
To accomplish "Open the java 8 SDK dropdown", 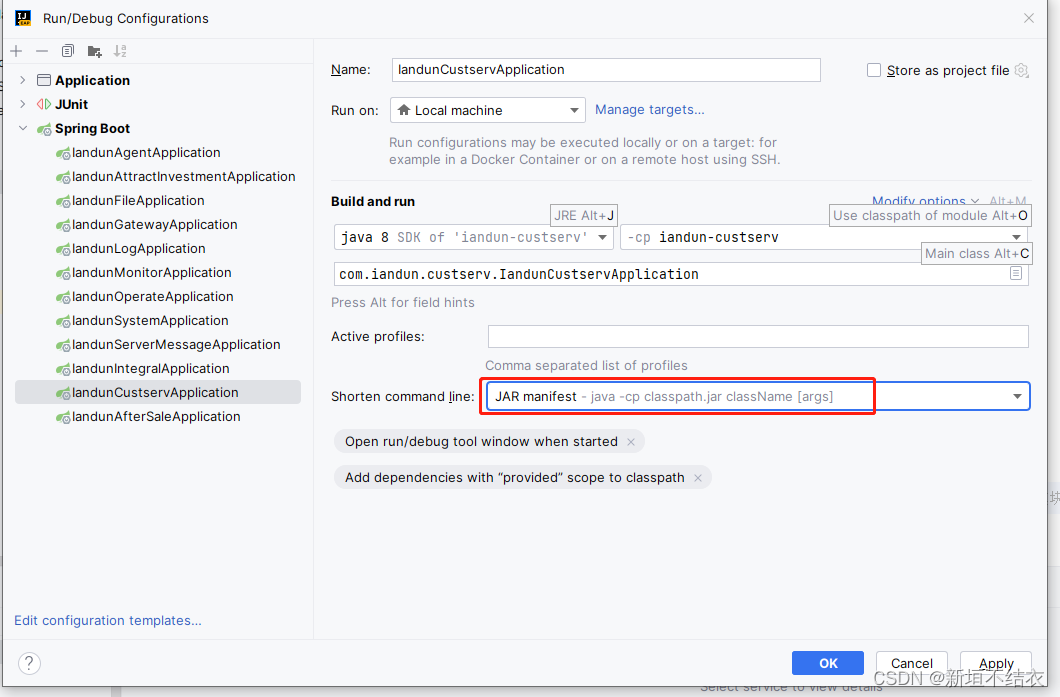I will [473, 237].
